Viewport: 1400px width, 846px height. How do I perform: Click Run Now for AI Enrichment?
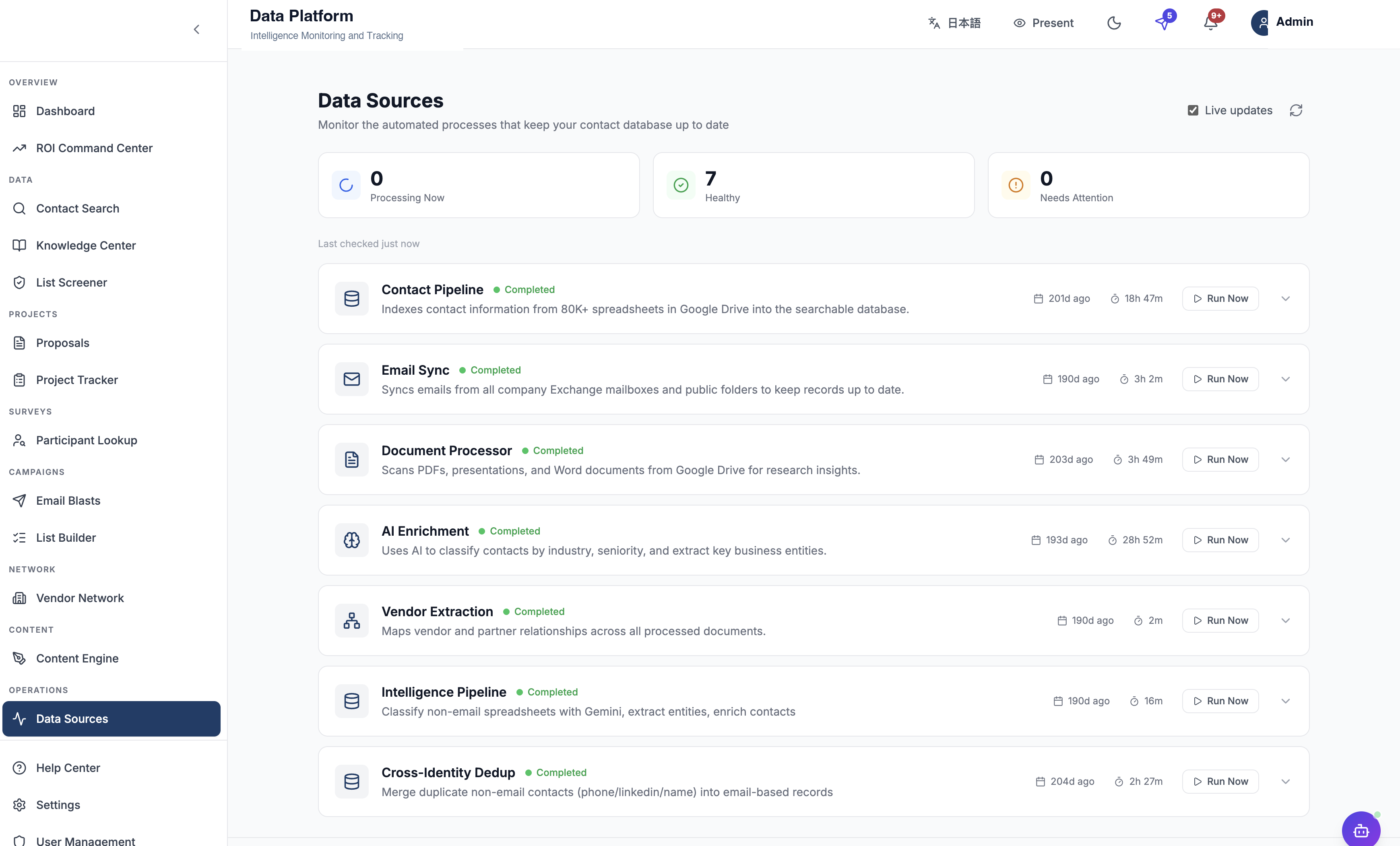click(1220, 540)
